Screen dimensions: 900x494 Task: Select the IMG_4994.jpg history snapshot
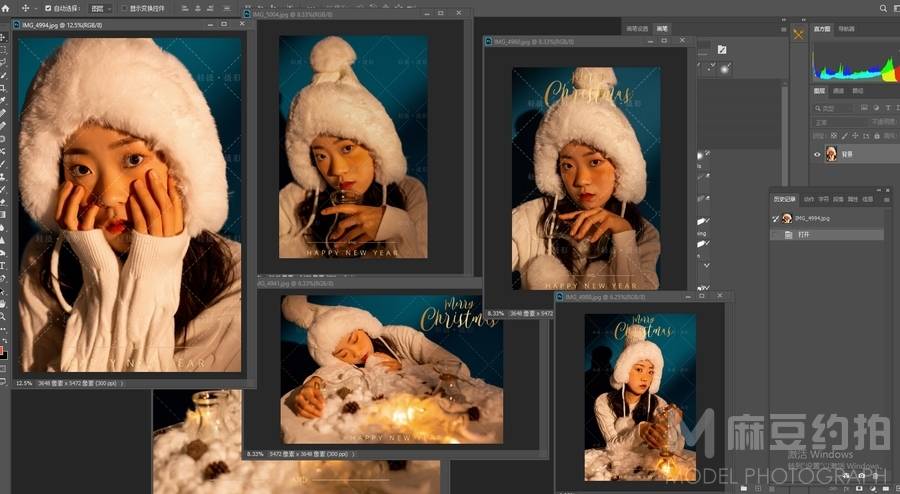(x=827, y=218)
